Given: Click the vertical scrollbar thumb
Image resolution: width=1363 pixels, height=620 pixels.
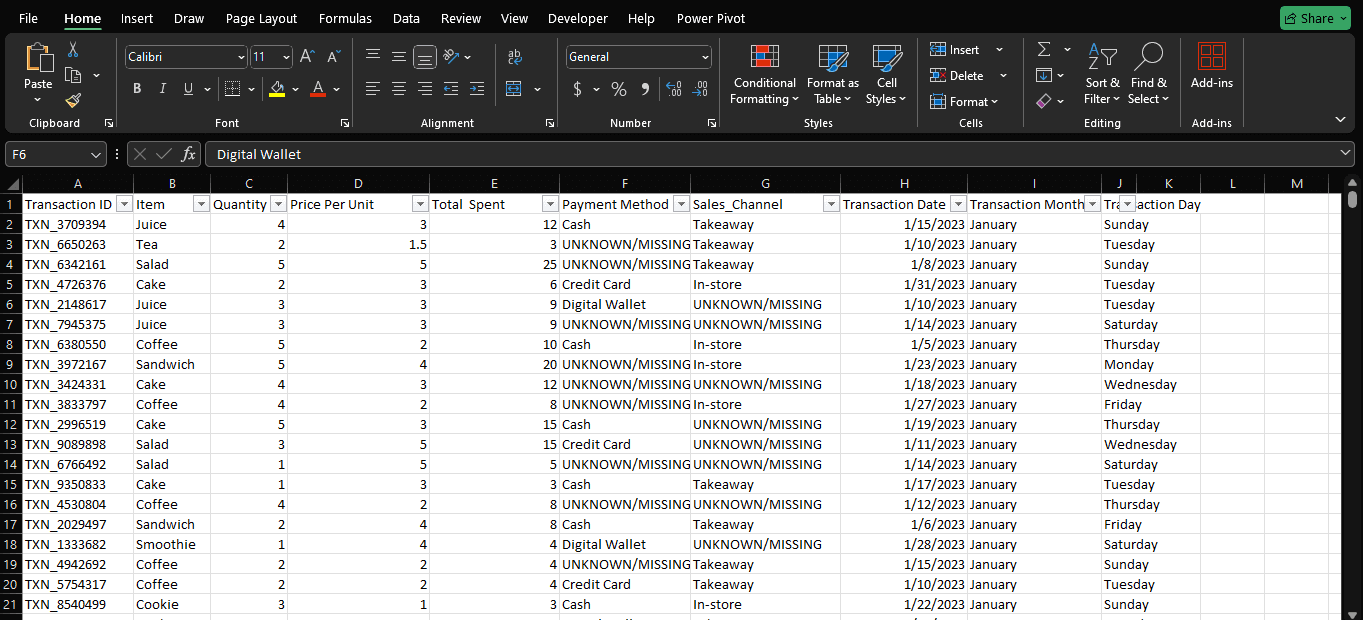Looking at the screenshot, I should tap(1353, 198).
